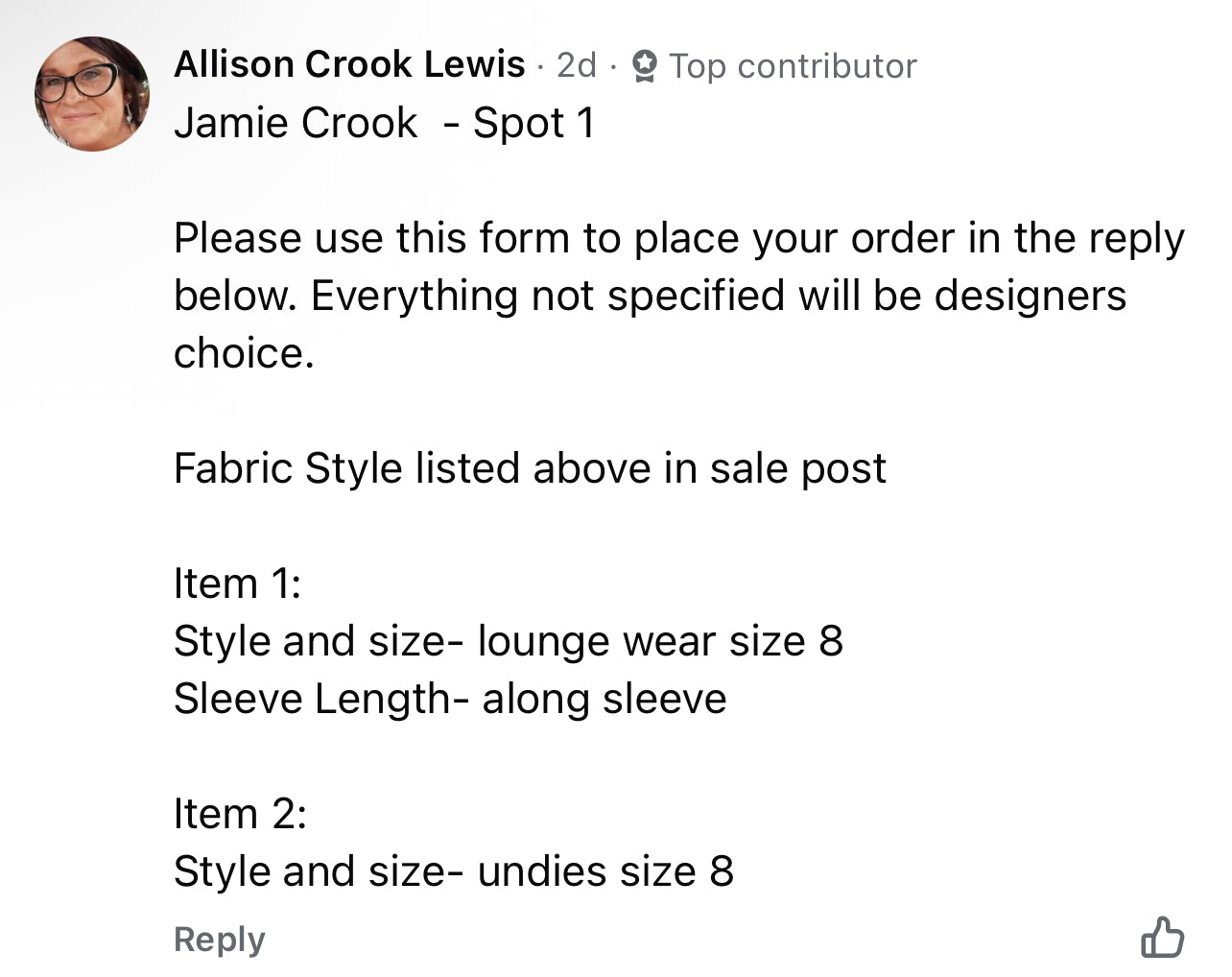Image resolution: width=1232 pixels, height=977 pixels.
Task: Reply to Allison's comment
Action: 219,939
